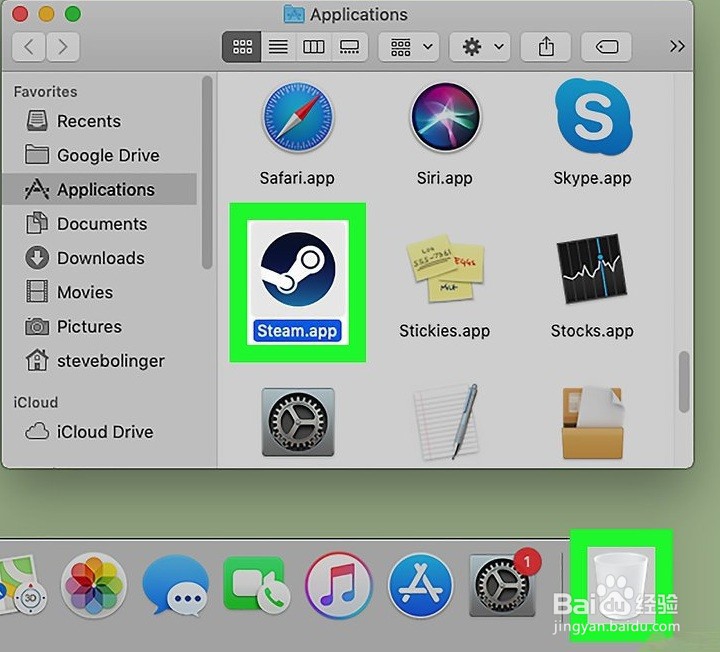Open FaceTime from the Dock
Image resolution: width=720 pixels, height=652 pixels.
click(256, 584)
